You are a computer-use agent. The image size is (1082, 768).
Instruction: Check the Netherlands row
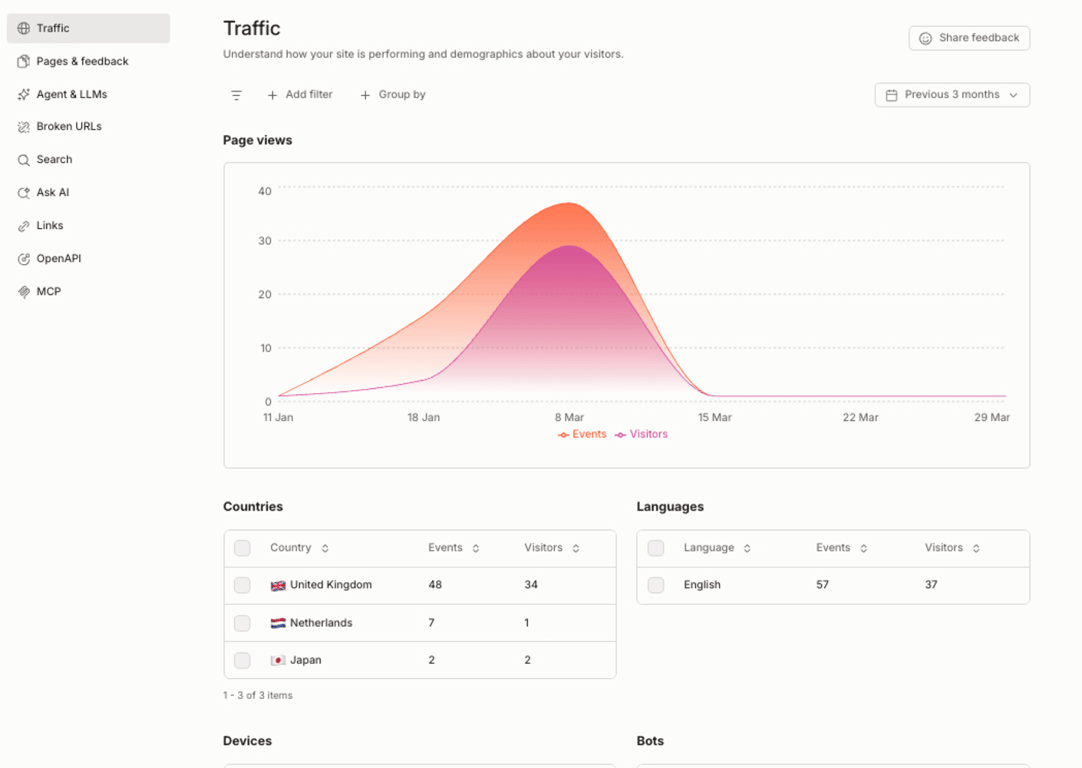point(242,623)
